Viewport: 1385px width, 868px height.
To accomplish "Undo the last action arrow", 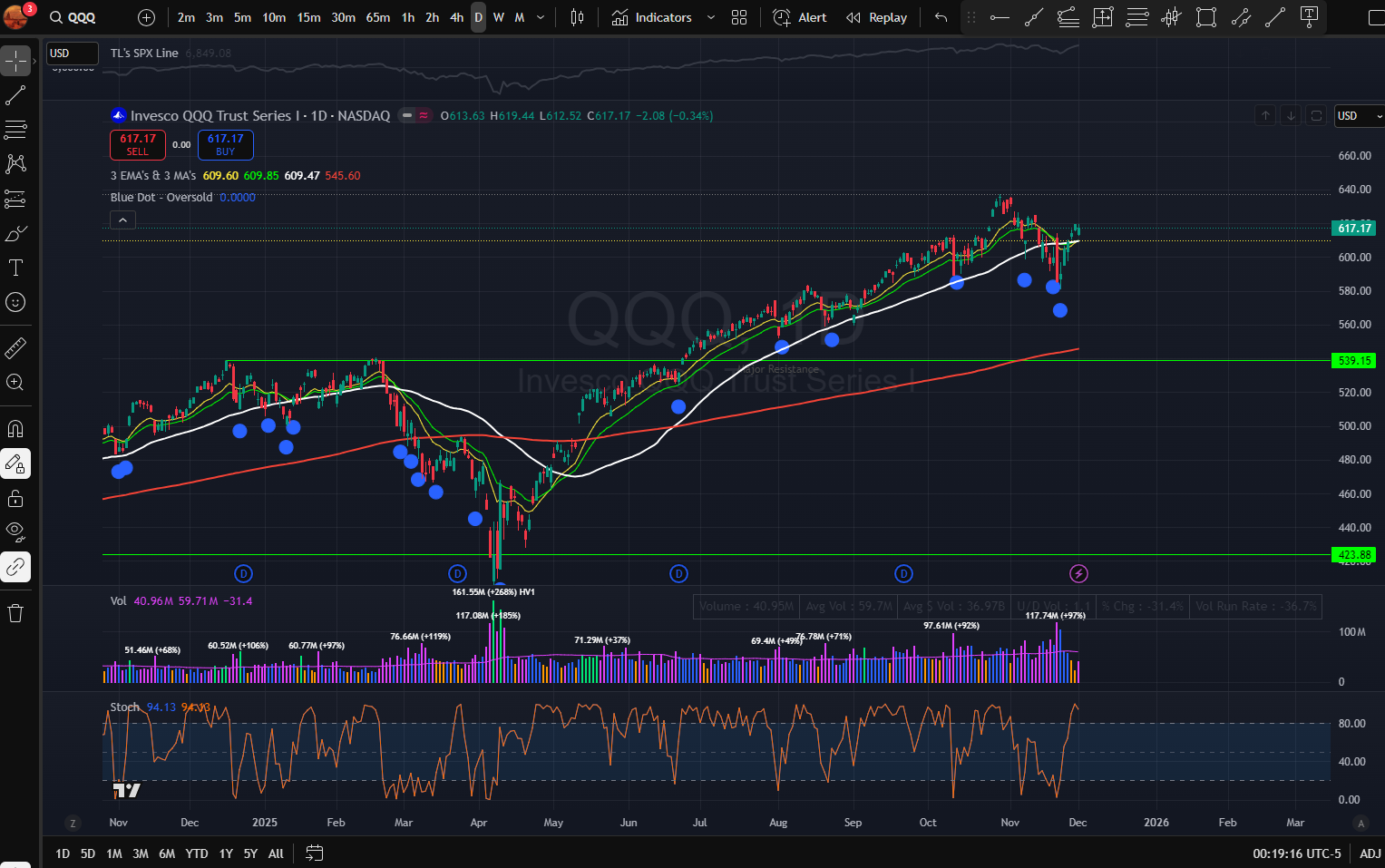I will [941, 17].
